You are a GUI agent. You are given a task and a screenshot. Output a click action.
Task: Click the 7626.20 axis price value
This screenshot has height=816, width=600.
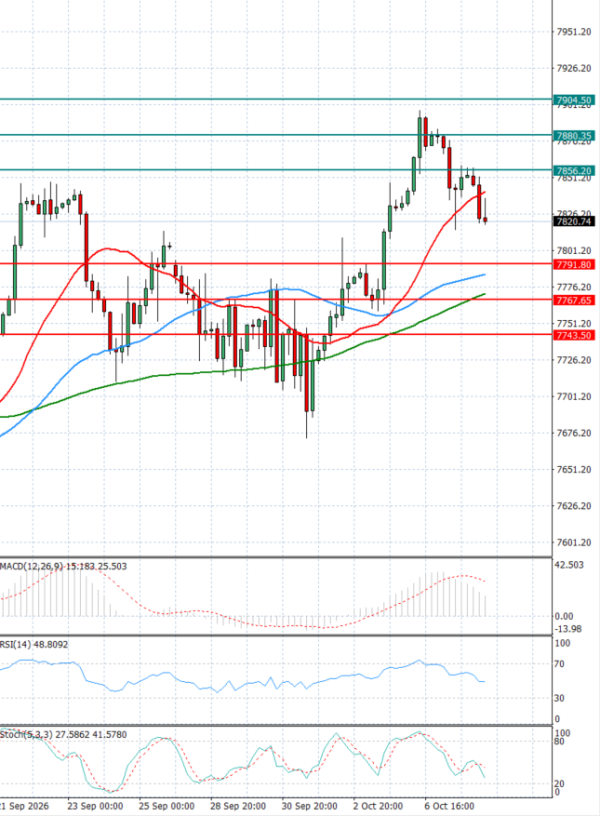click(574, 505)
